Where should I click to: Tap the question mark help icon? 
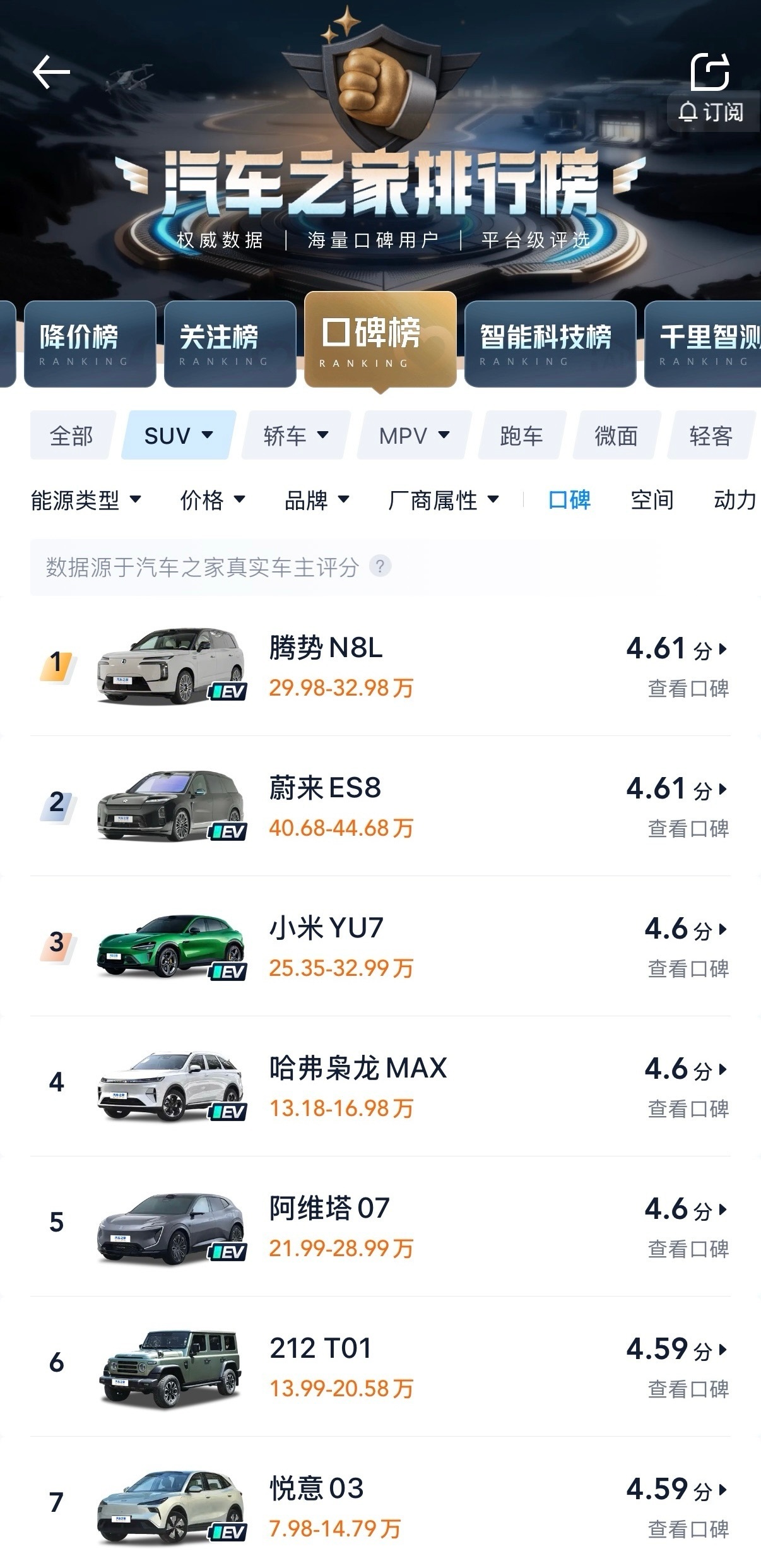point(380,566)
